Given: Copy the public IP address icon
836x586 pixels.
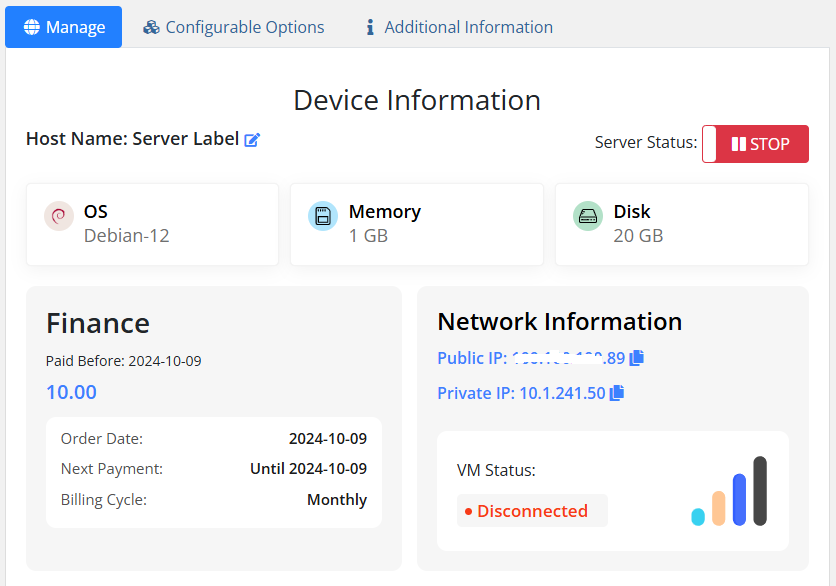Looking at the screenshot, I should tap(637, 358).
